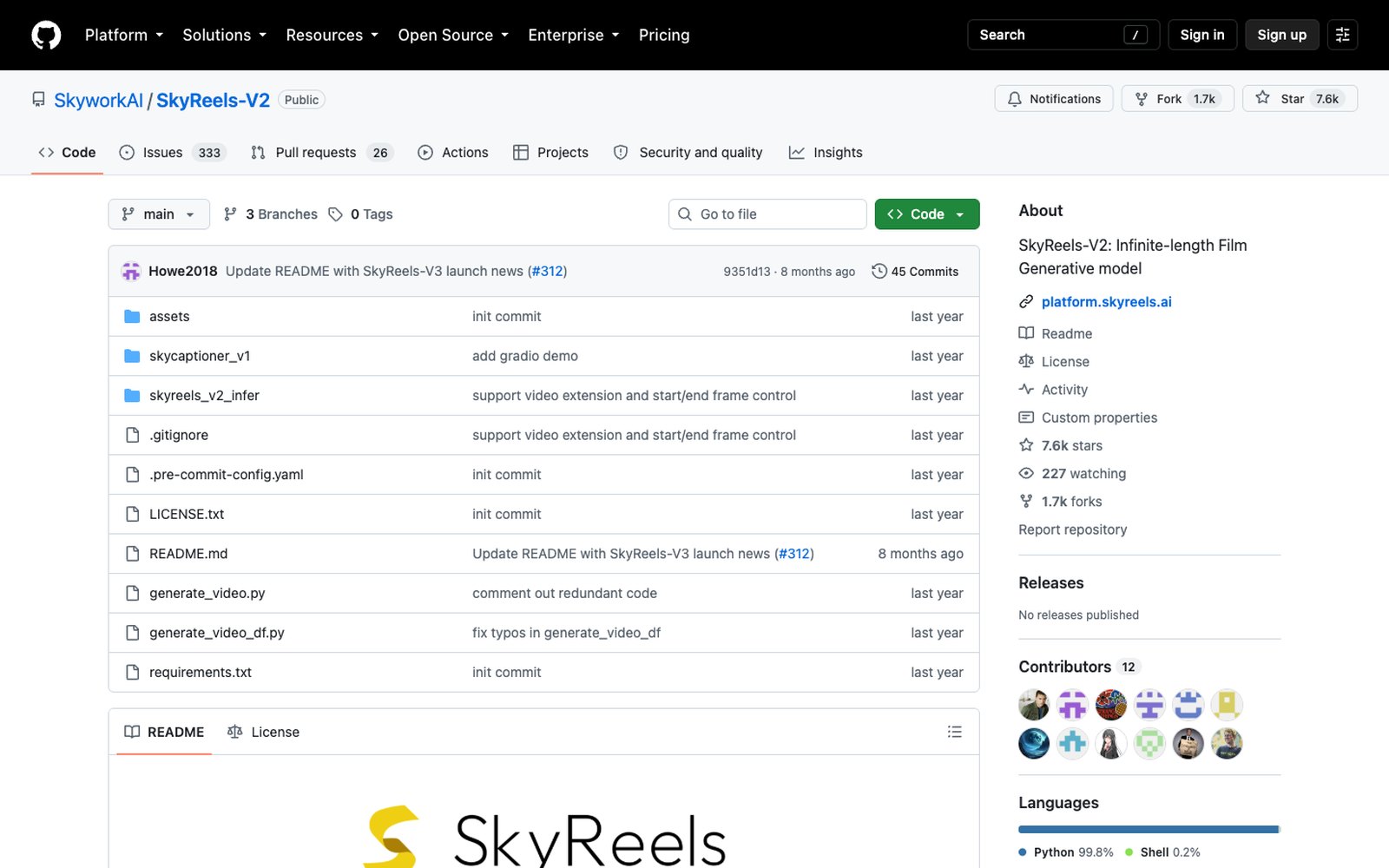Screen dimensions: 1389x868
Task: Click the link icon beside platform.skyreels.ai
Action: click(x=1026, y=302)
